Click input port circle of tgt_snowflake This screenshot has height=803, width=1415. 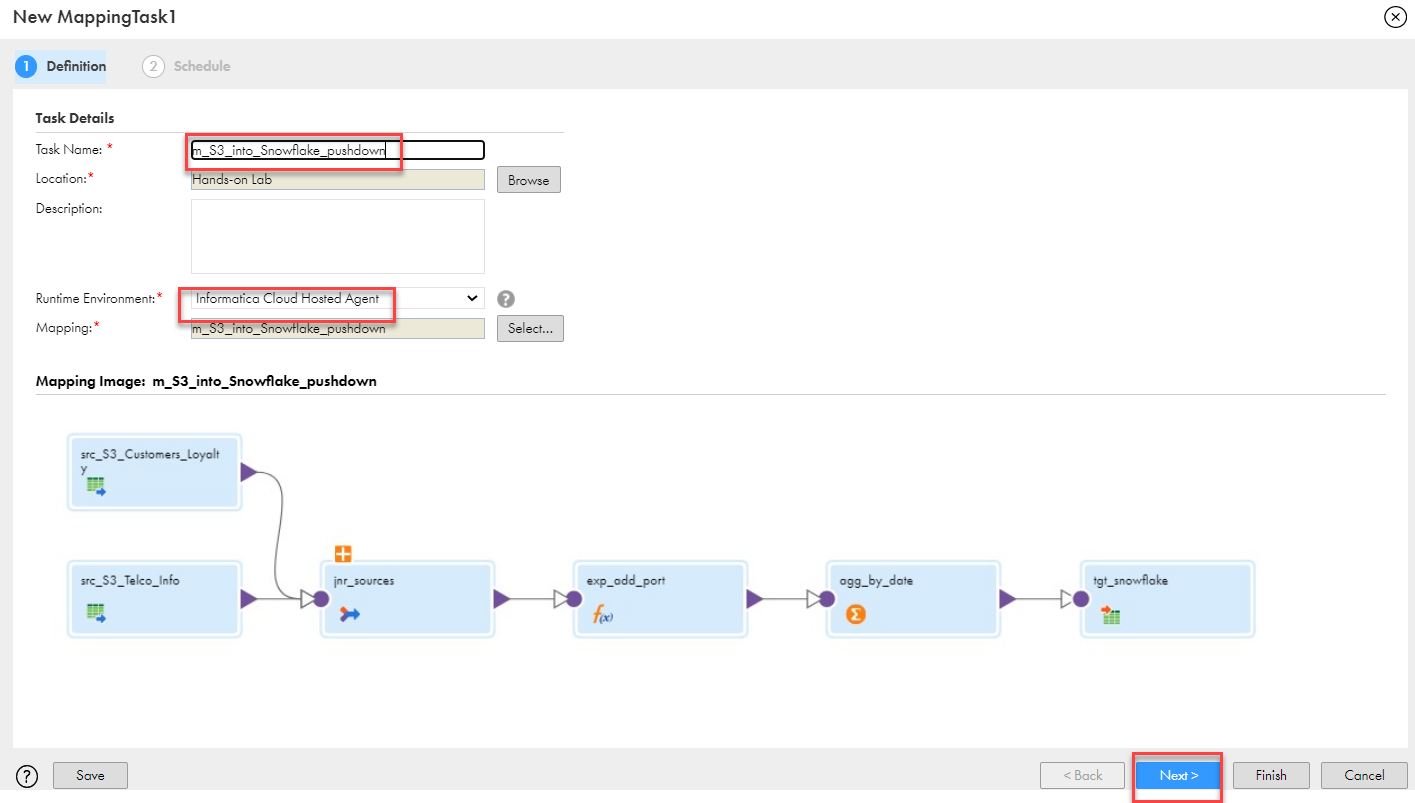point(1081,599)
